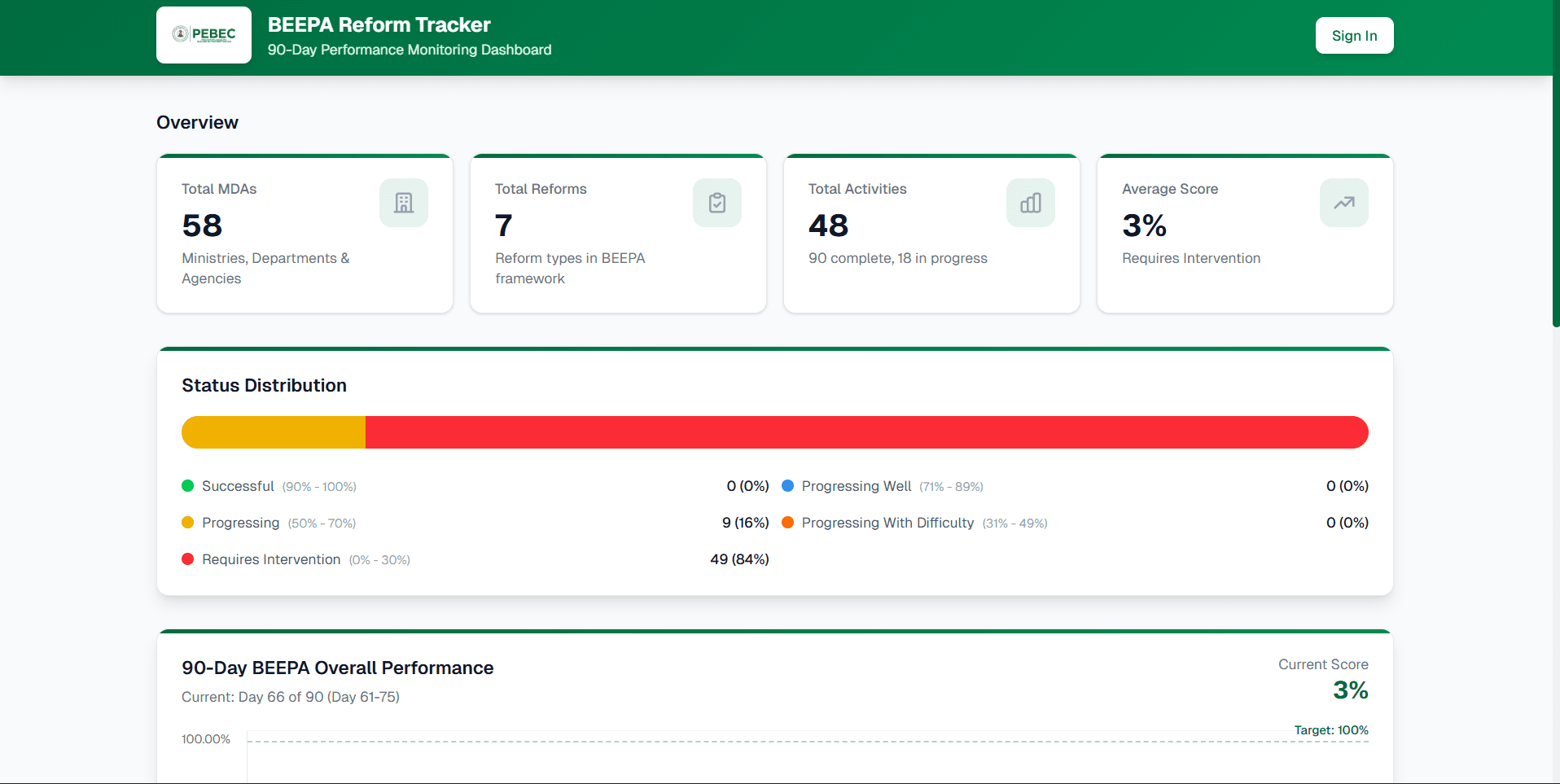Click the bar chart icon on Total Activities card
The width and height of the screenshot is (1560, 784).
click(1031, 203)
